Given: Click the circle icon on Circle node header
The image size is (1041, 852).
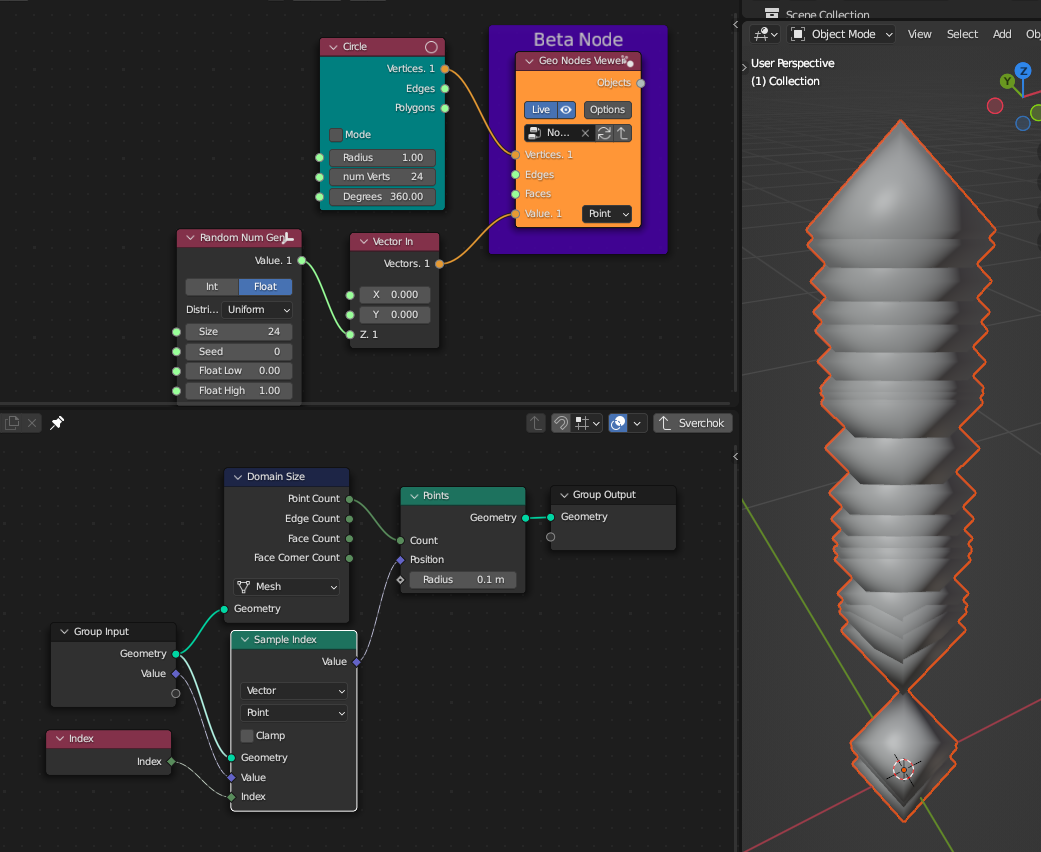Looking at the screenshot, I should (431, 47).
